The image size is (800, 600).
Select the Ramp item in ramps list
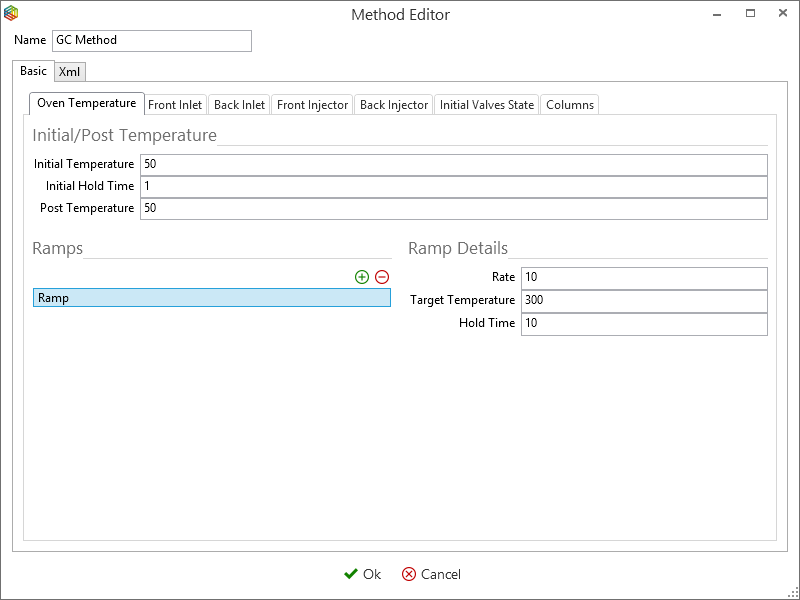pyautogui.click(x=212, y=298)
